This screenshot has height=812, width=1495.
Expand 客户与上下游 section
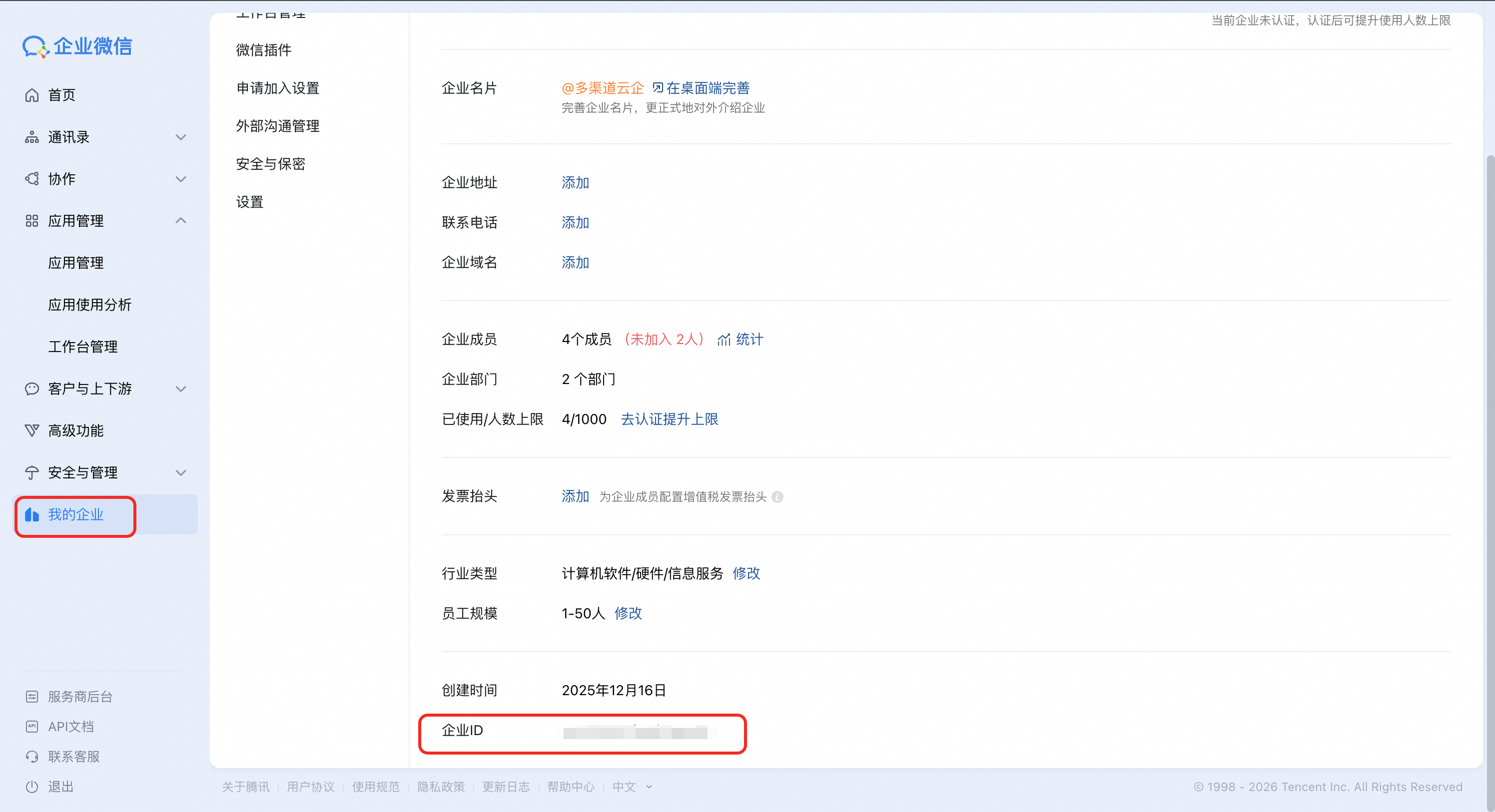180,389
